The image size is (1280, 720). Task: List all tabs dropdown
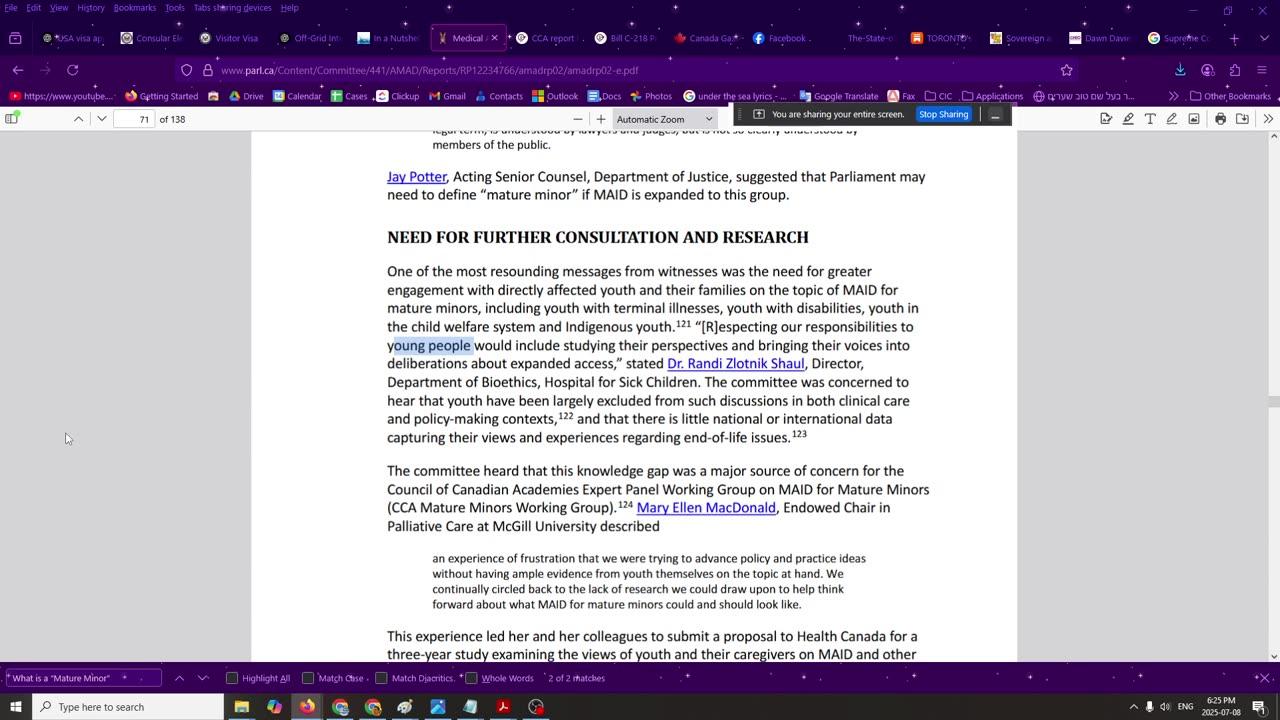[x=1264, y=38]
